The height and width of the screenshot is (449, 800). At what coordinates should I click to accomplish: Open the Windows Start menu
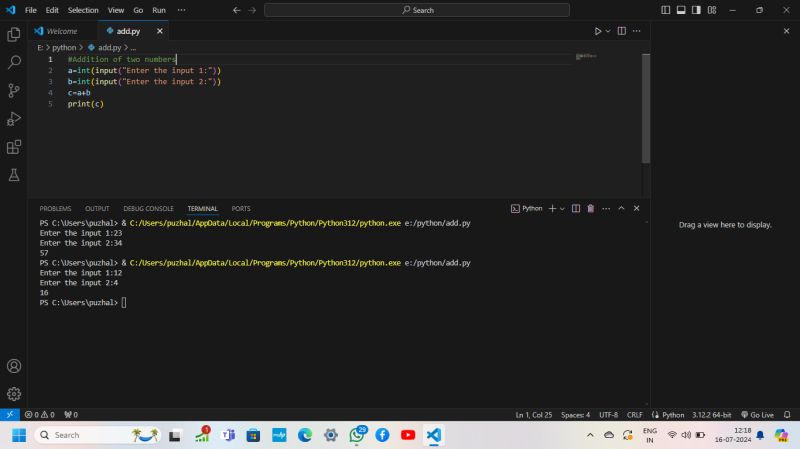pyautogui.click(x=19, y=435)
